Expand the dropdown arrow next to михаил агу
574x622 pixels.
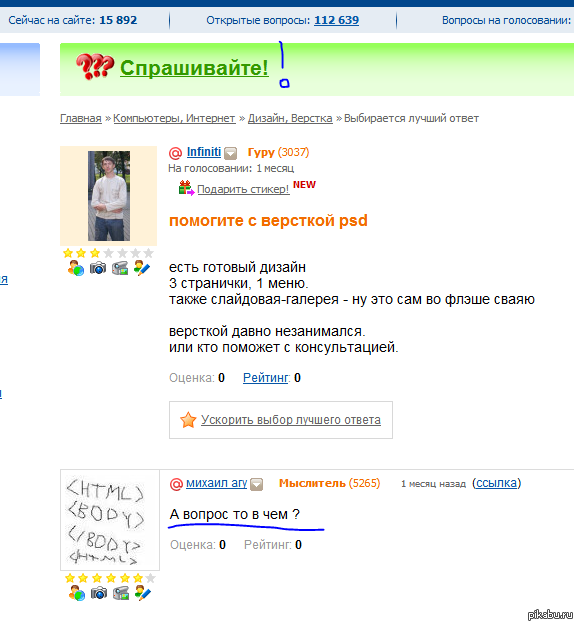(x=257, y=484)
